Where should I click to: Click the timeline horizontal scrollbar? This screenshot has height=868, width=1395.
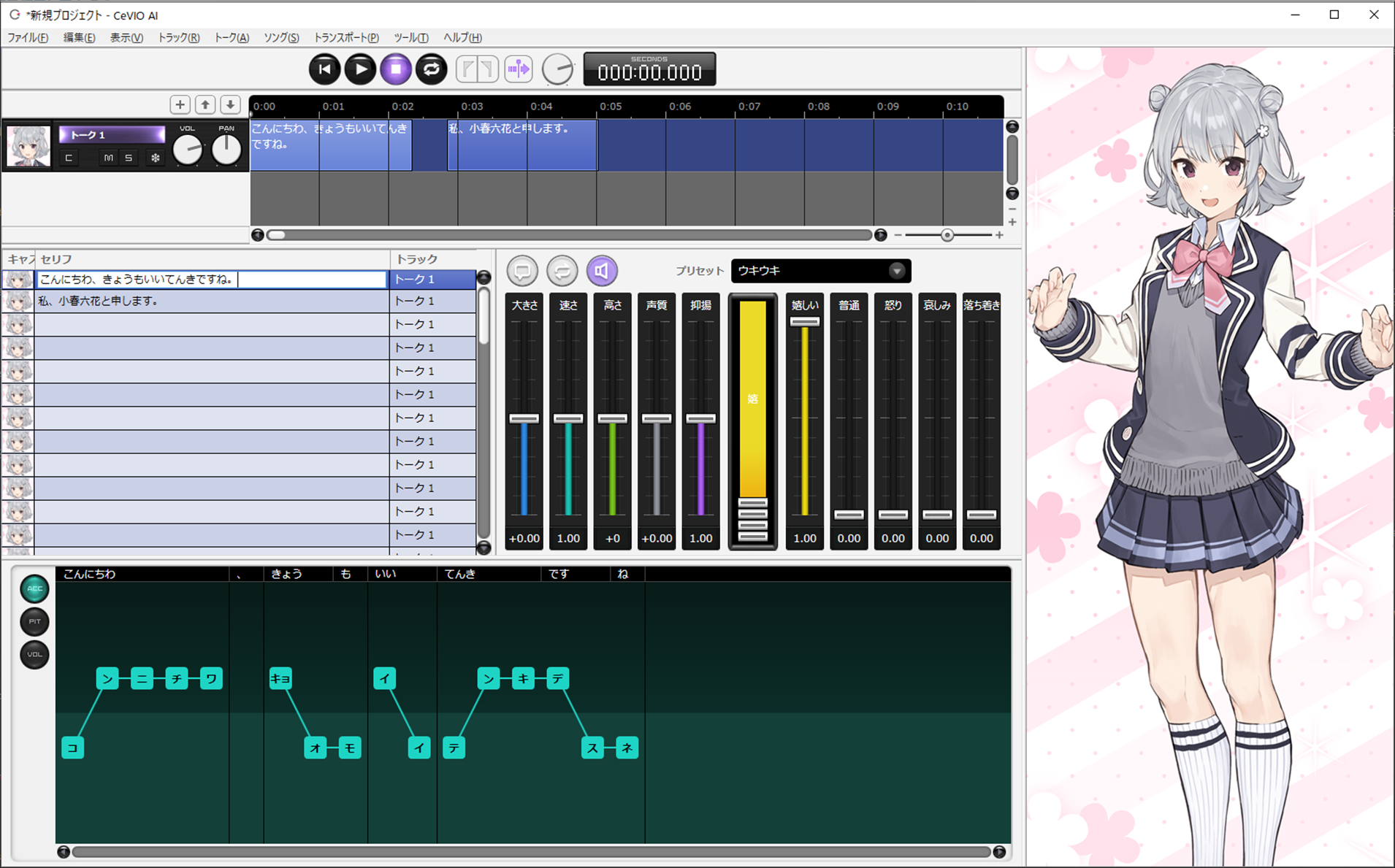570,235
